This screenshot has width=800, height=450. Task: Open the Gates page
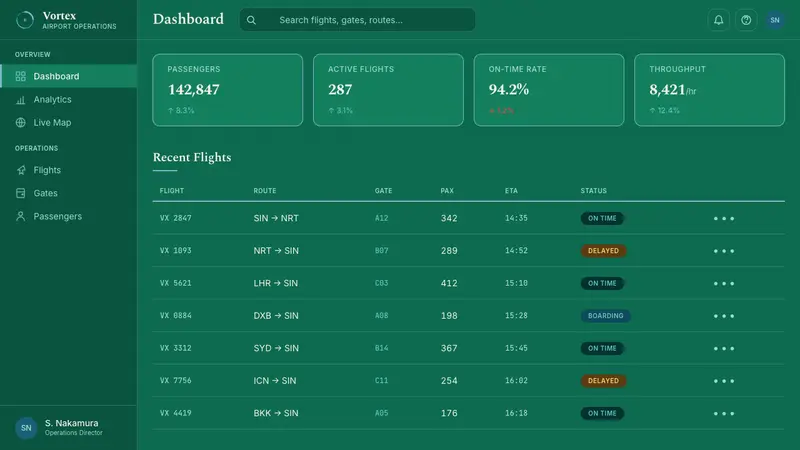click(68, 193)
